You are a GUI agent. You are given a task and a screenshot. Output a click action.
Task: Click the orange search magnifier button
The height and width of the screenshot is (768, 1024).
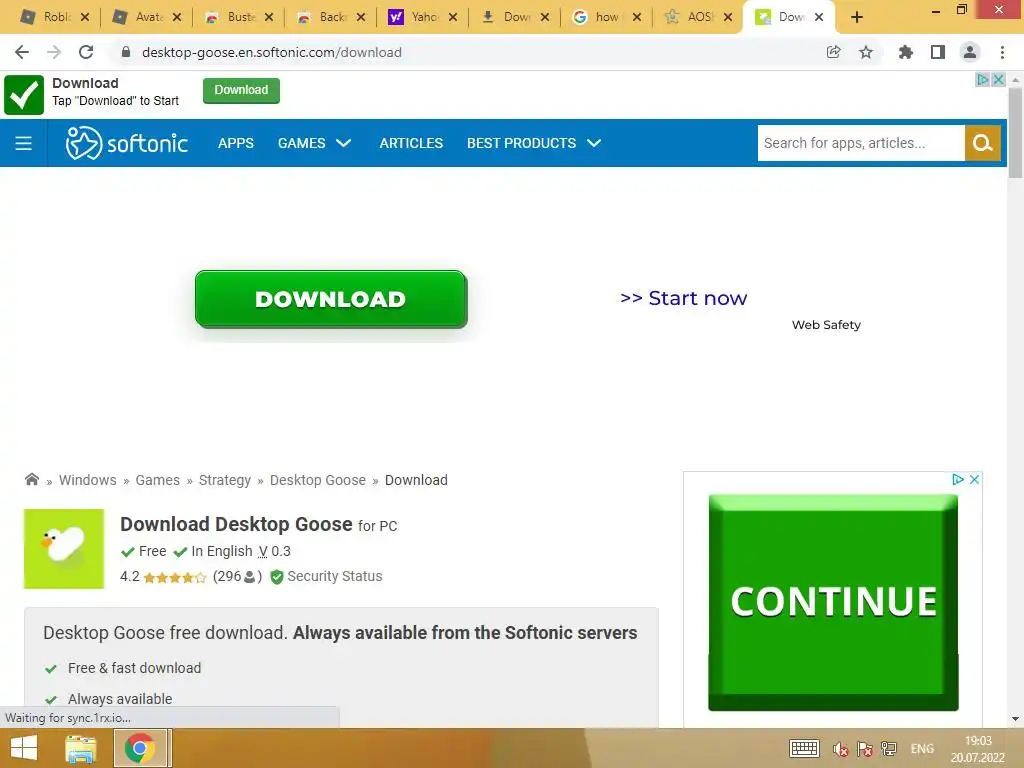tap(983, 143)
